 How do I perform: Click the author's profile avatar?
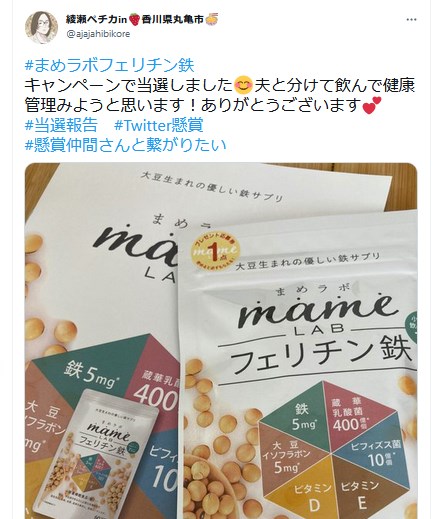(41, 27)
